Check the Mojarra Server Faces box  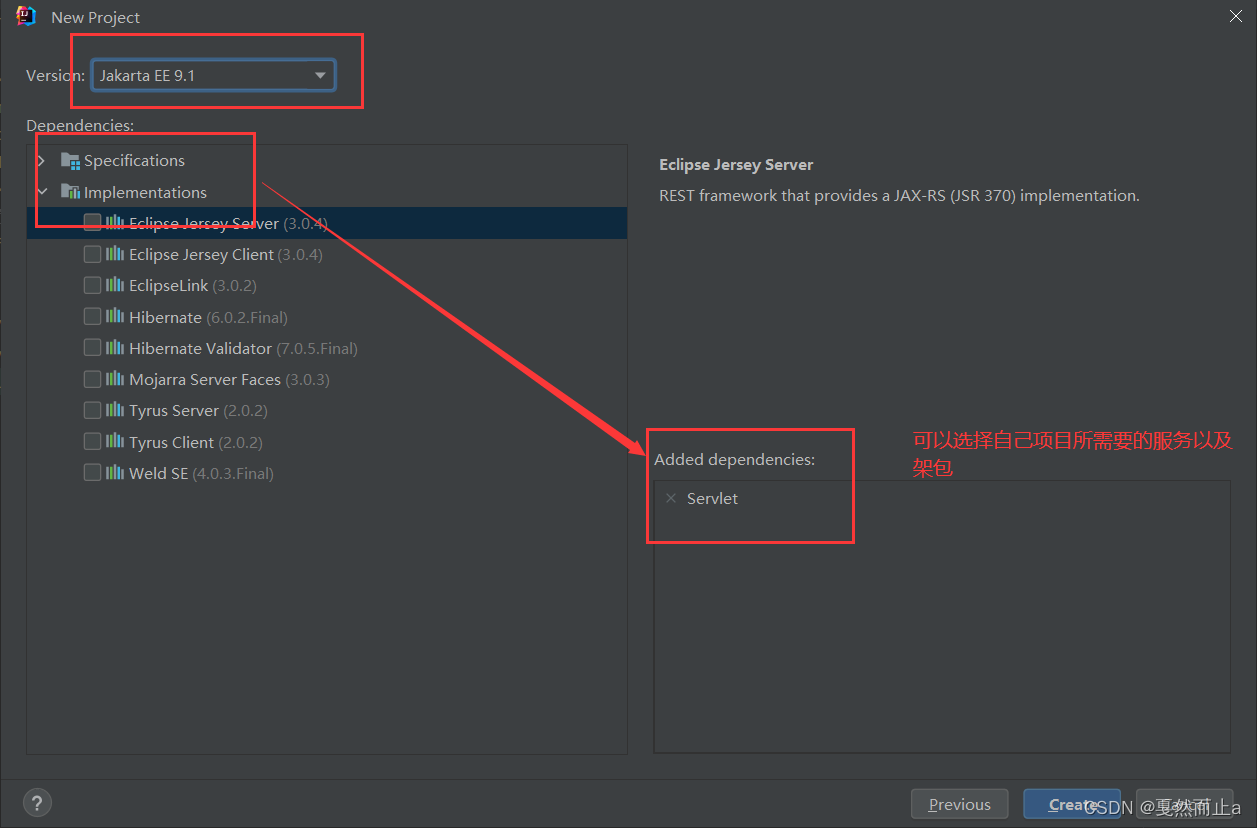click(x=92, y=379)
